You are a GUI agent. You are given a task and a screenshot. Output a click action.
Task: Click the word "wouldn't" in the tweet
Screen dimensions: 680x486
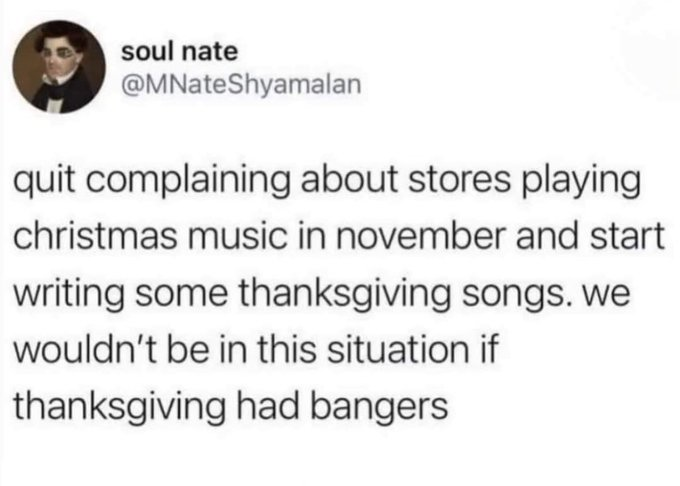(87, 349)
